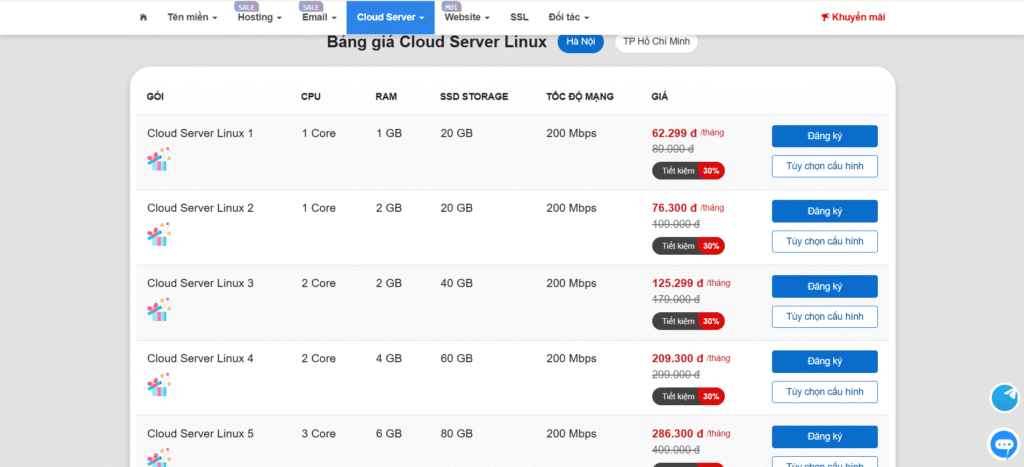Image resolution: width=1024 pixels, height=467 pixels.
Task: Open the live chat bubble icon
Action: pyautogui.click(x=1004, y=443)
